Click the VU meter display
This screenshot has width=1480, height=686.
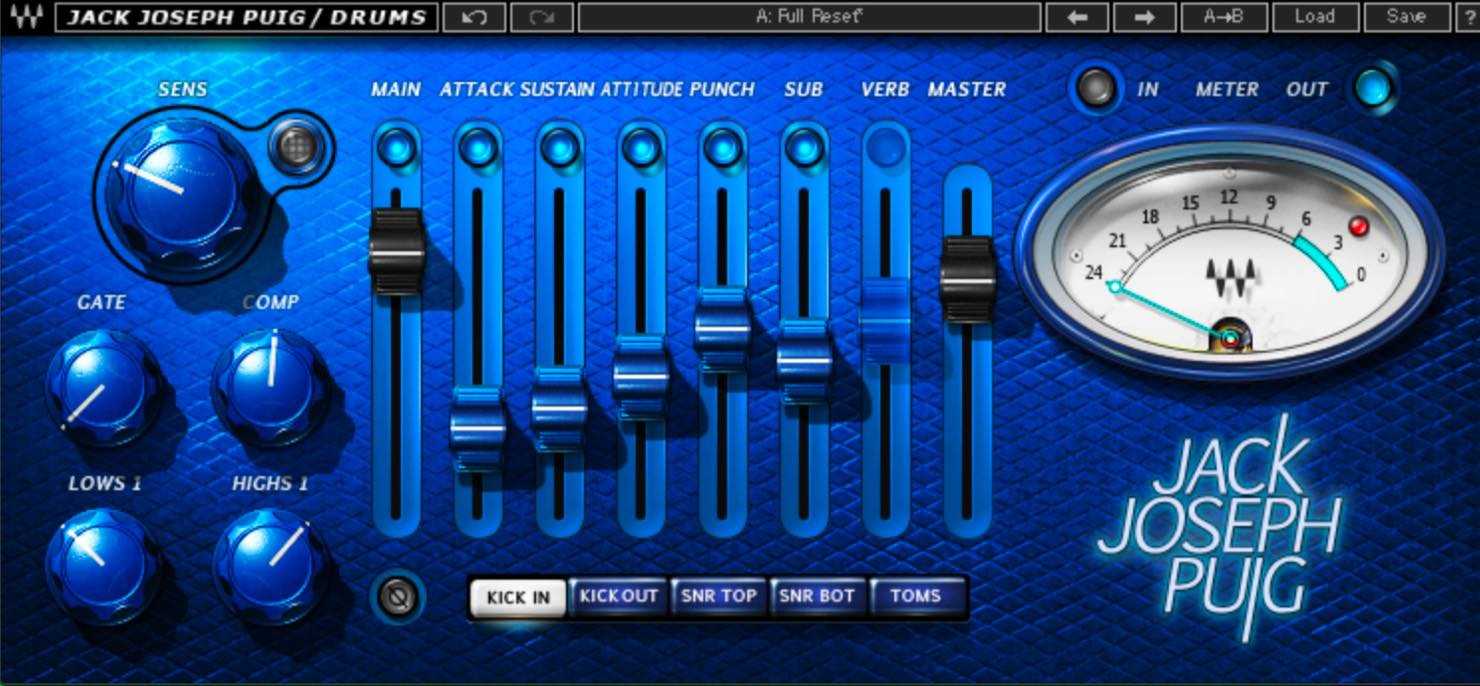pyautogui.click(x=1228, y=255)
